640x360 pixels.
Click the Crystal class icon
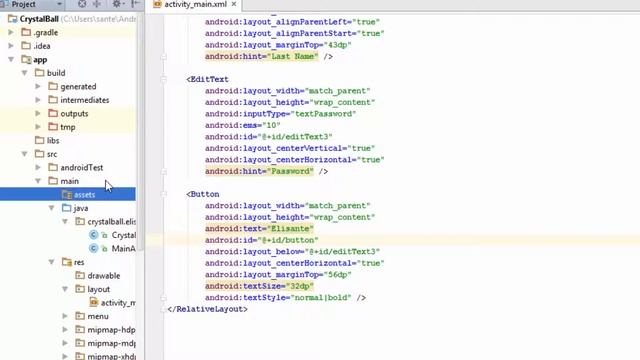point(93,235)
